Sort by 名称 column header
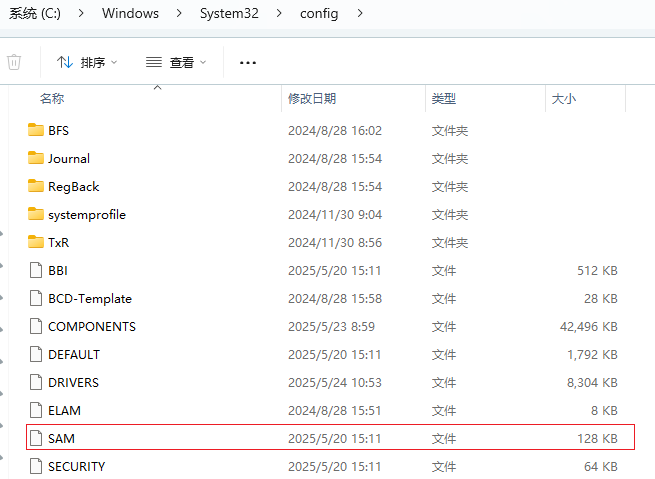Screen dimensions: 655x479 52,99
